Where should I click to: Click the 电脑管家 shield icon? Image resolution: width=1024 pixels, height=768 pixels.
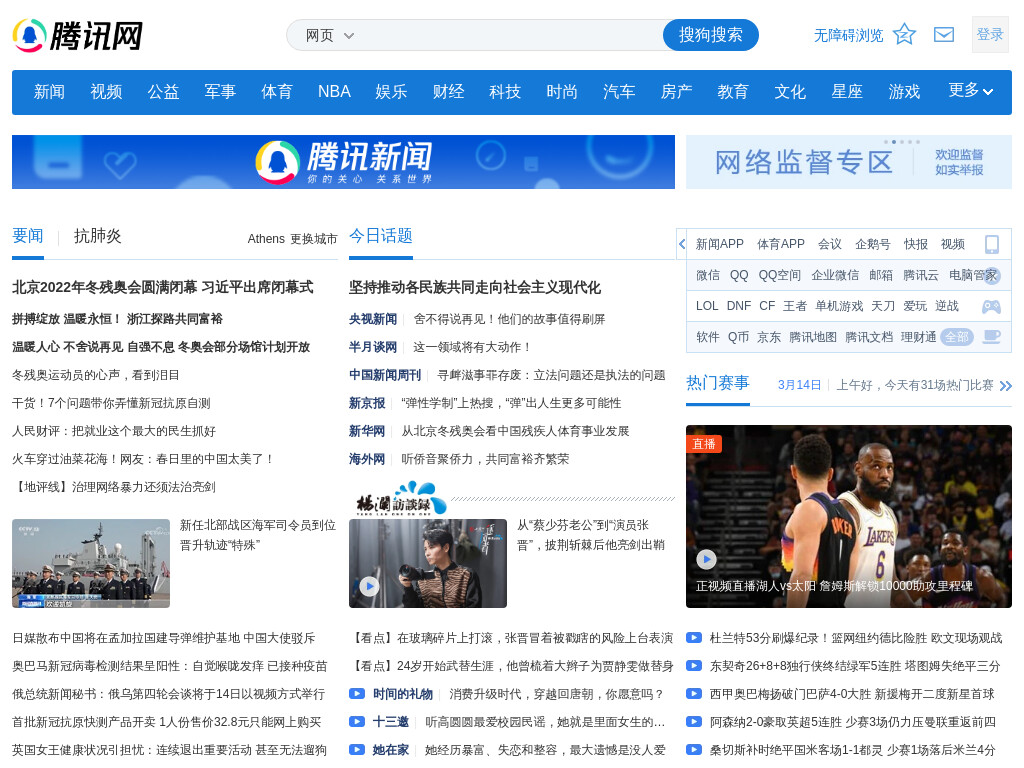[991, 275]
